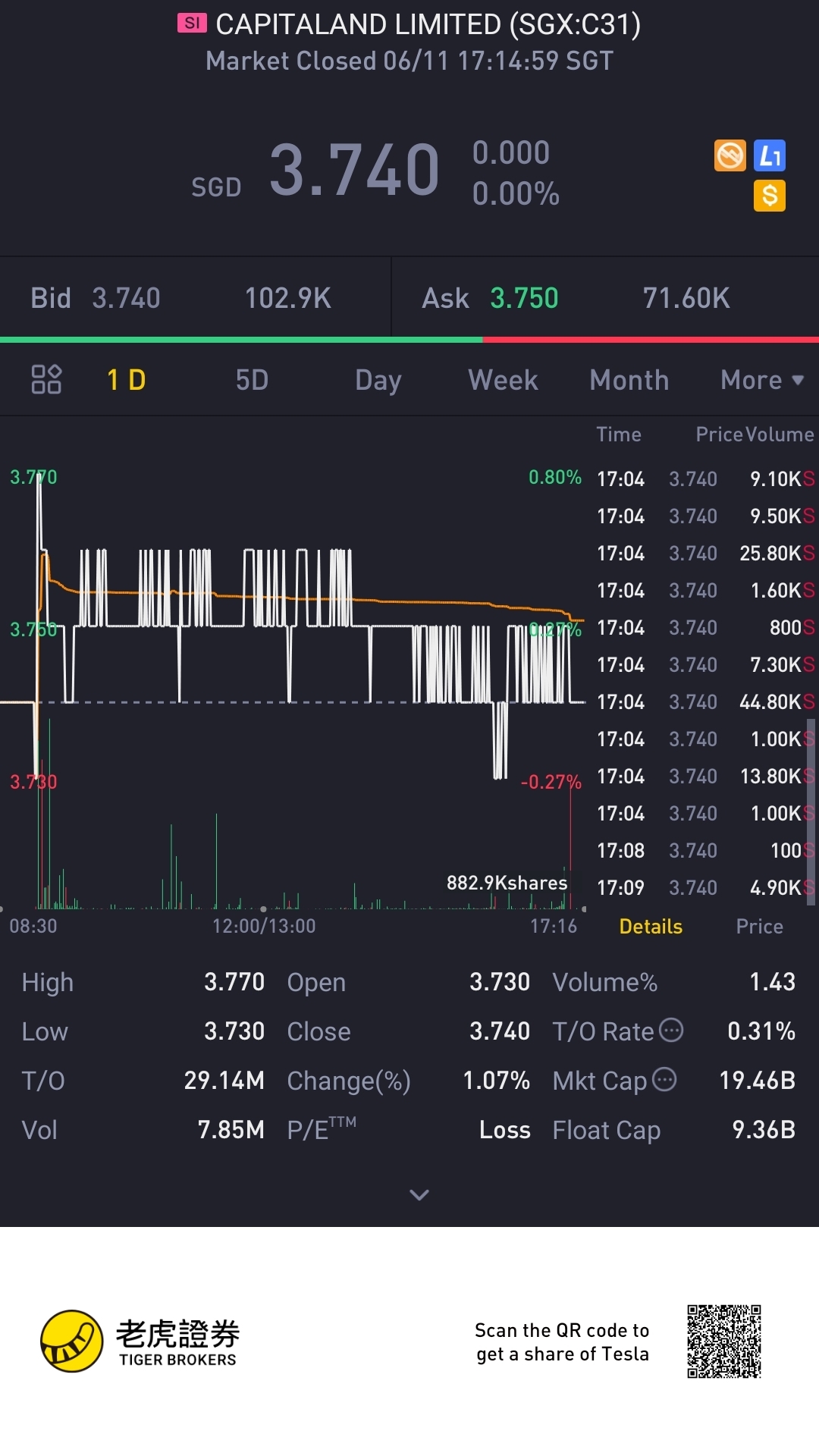Screen dimensions: 819x1456
Task: Tap the High value 3.770
Action: [x=234, y=982]
